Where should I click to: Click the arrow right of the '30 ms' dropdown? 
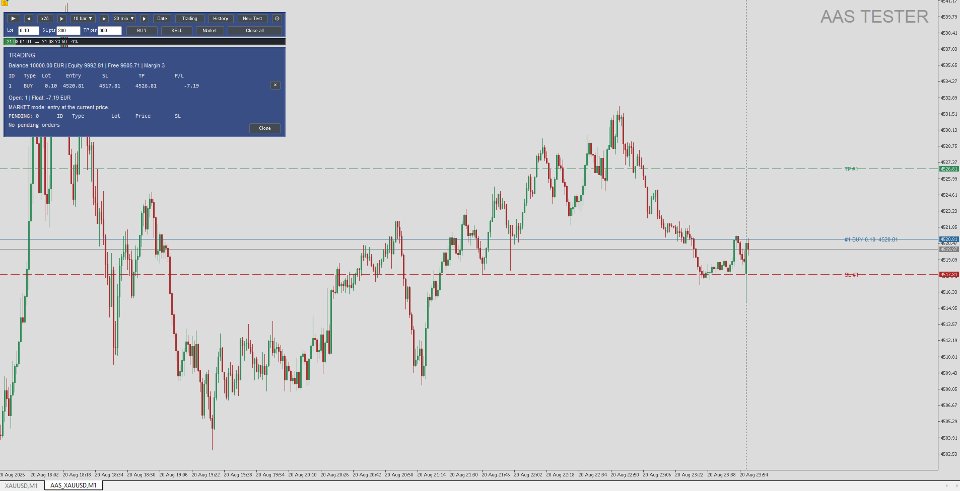[x=144, y=18]
